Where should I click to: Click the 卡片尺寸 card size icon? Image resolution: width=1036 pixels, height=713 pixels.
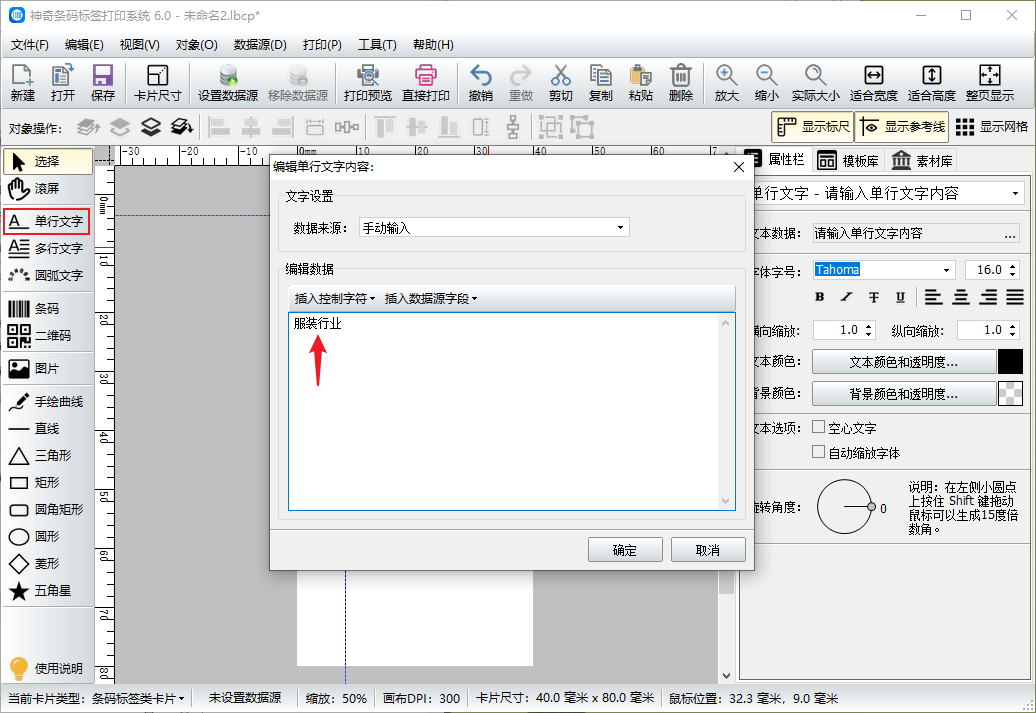(x=157, y=78)
